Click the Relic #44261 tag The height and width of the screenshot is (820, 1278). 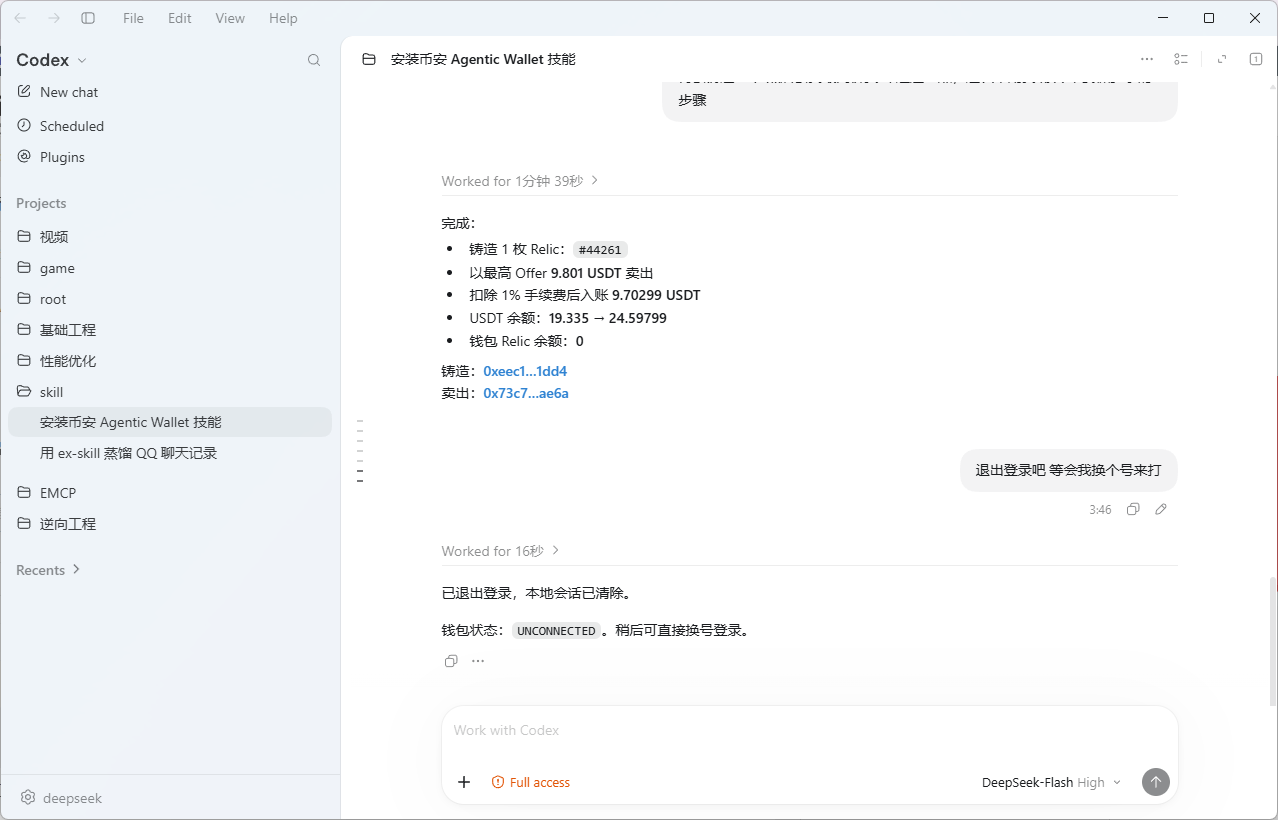(x=600, y=250)
